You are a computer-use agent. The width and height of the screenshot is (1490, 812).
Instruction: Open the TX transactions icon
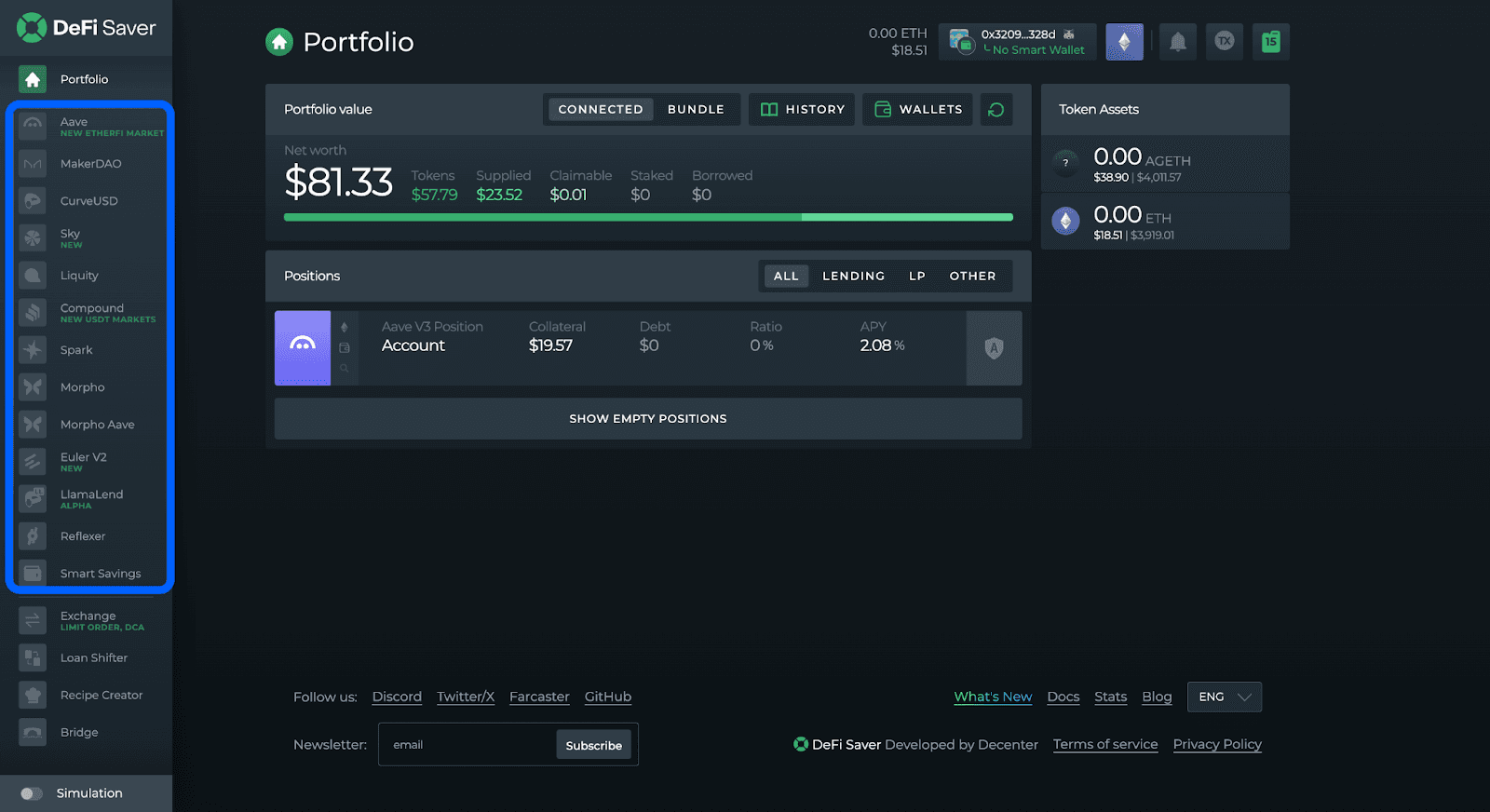click(x=1225, y=42)
